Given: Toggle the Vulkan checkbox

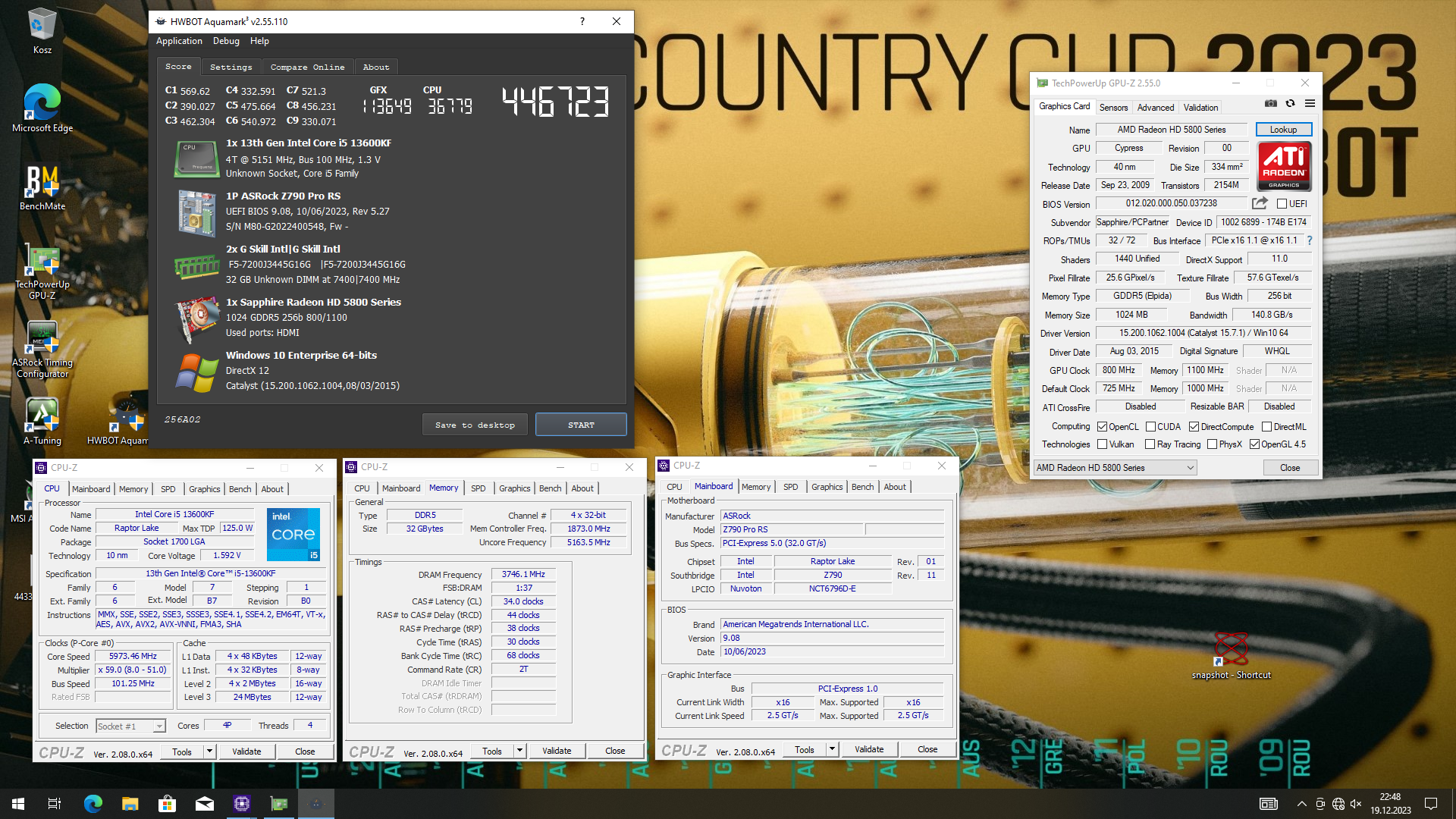Looking at the screenshot, I should pos(1102,444).
